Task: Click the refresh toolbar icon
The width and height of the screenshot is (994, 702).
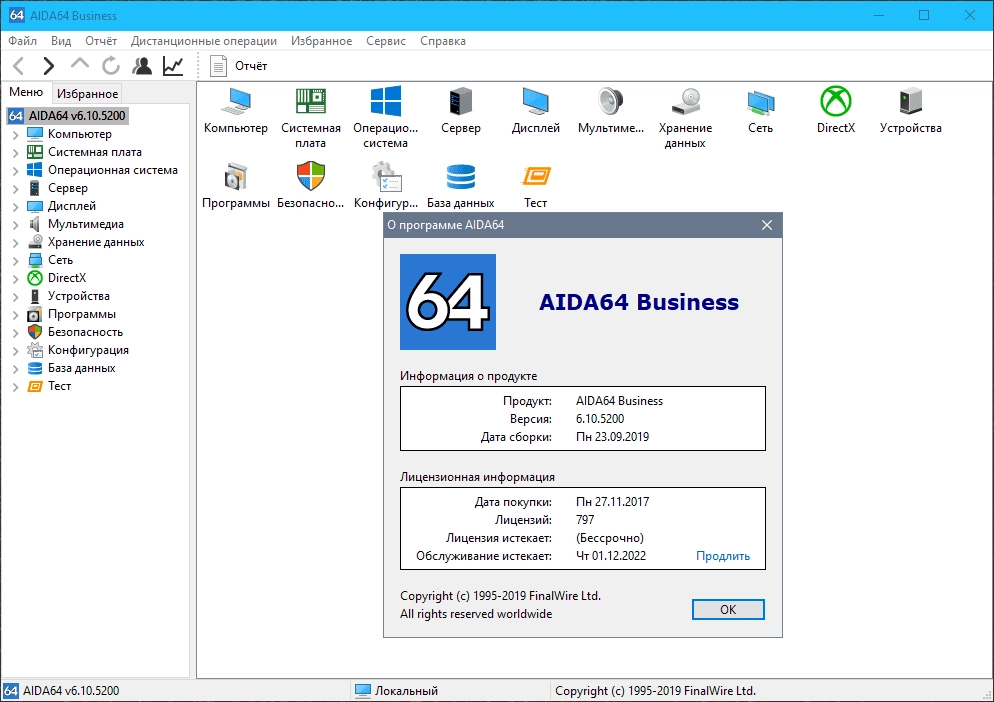Action: click(x=111, y=65)
